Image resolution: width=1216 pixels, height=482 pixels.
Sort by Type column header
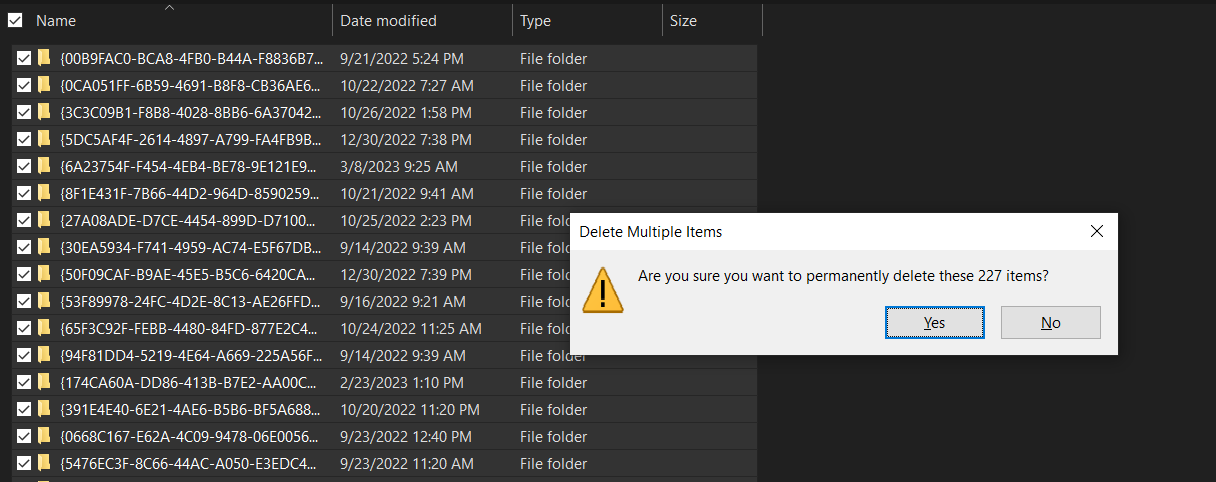click(x=535, y=21)
